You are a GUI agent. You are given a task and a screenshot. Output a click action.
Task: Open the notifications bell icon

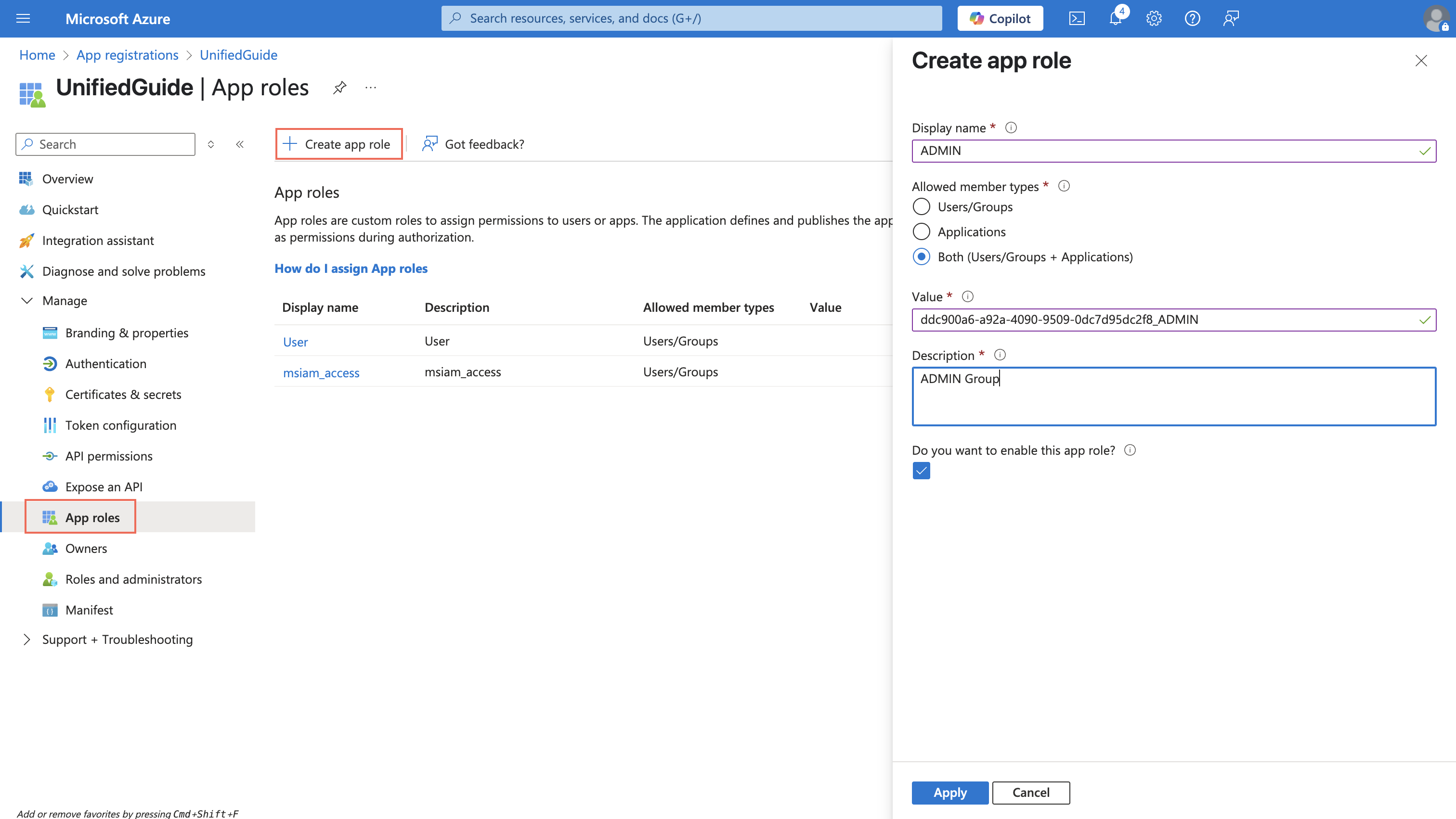pyautogui.click(x=1115, y=19)
